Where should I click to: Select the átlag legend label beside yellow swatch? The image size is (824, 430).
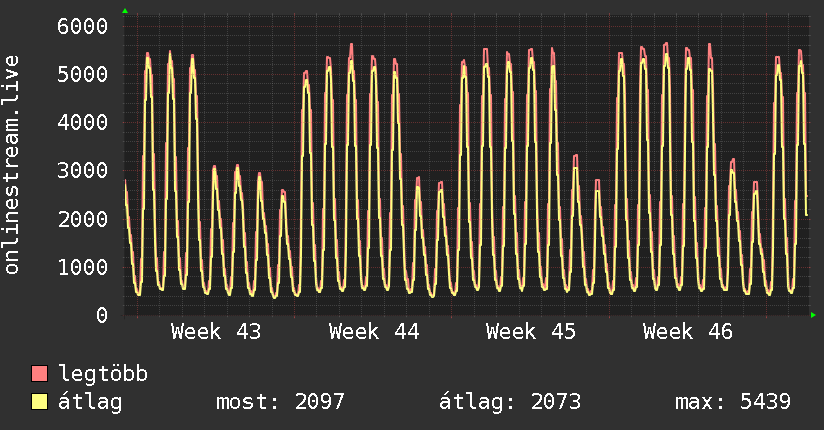(90, 403)
